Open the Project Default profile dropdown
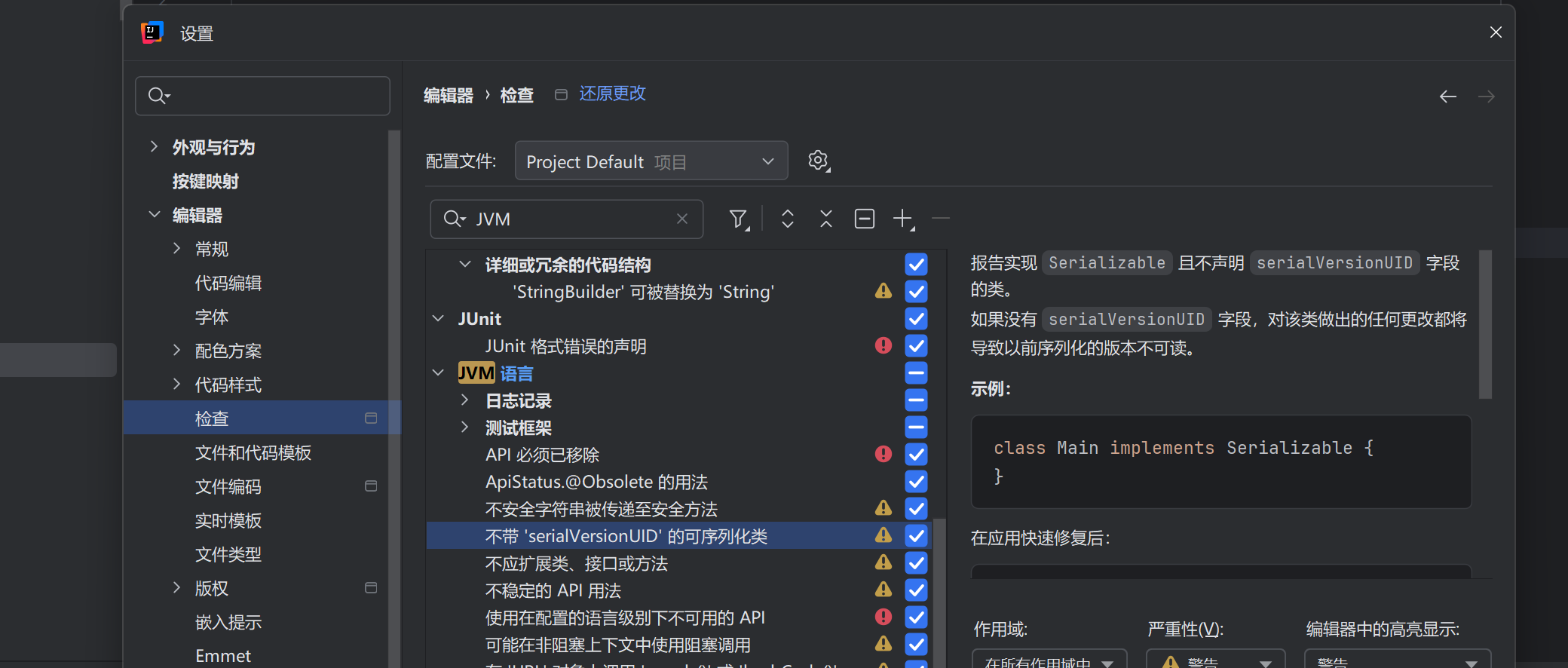 [651, 161]
